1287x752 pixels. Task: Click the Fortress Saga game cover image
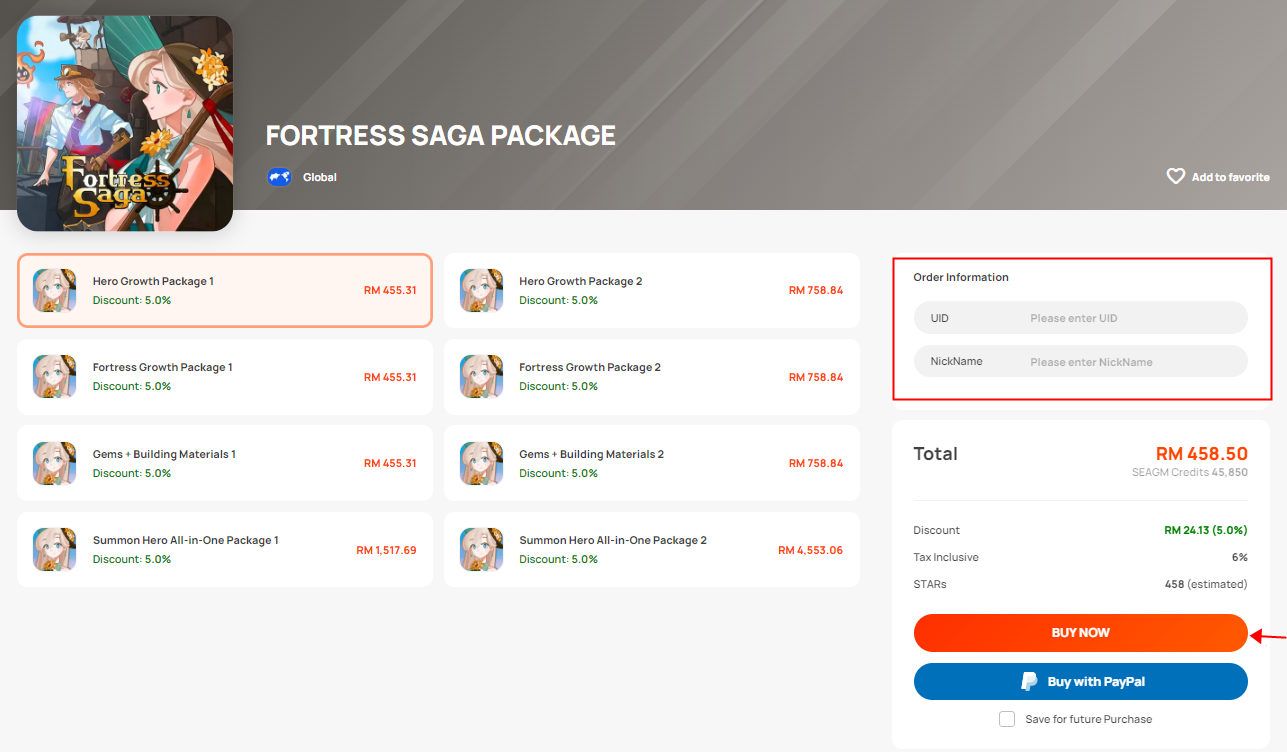(x=125, y=123)
